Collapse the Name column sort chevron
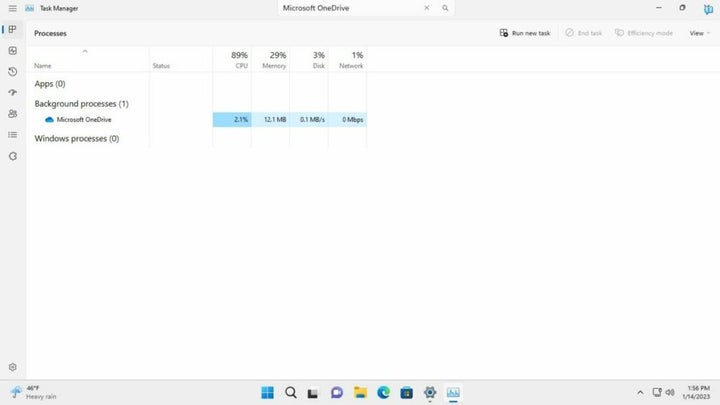 coord(85,51)
